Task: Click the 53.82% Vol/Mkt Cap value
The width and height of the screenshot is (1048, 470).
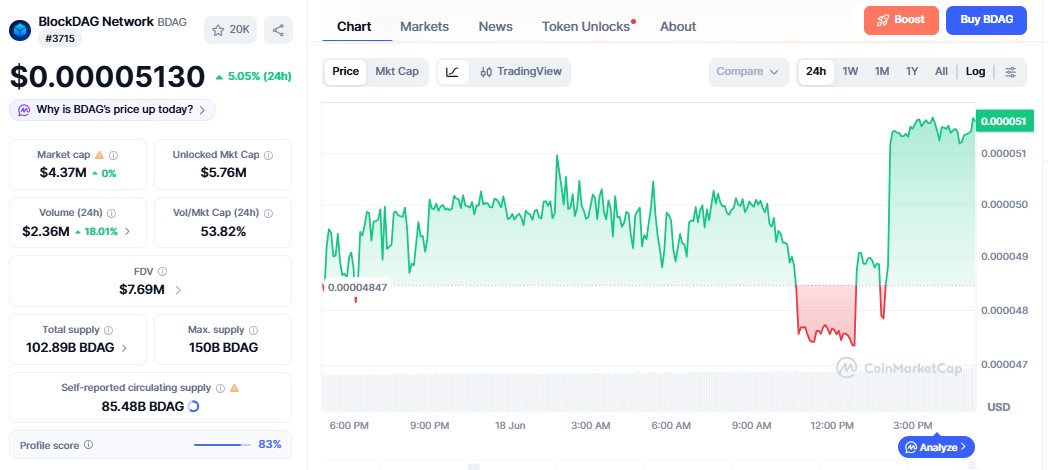Action: point(223,232)
